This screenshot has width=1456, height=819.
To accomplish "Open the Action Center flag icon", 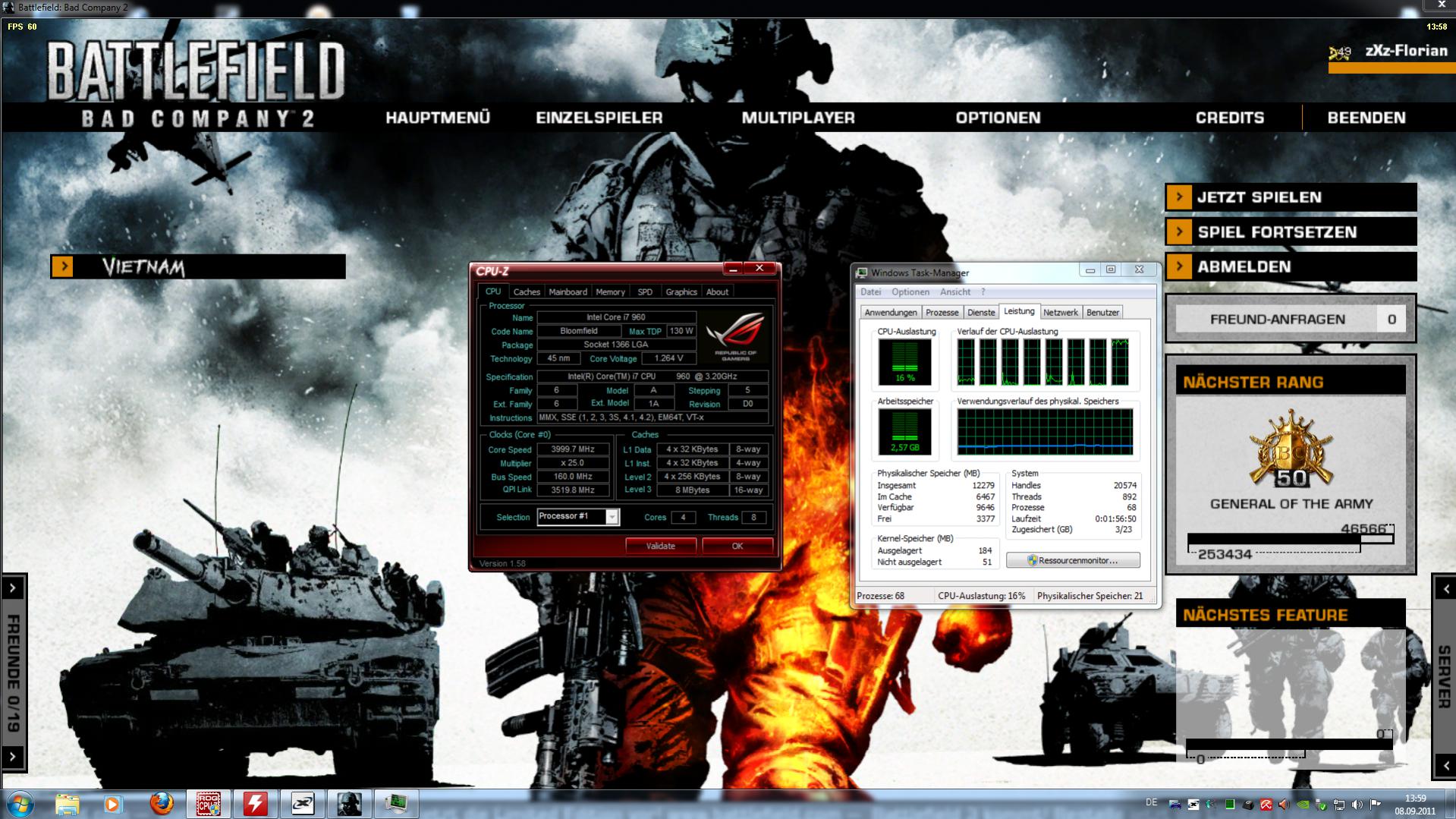I will (x=1376, y=805).
